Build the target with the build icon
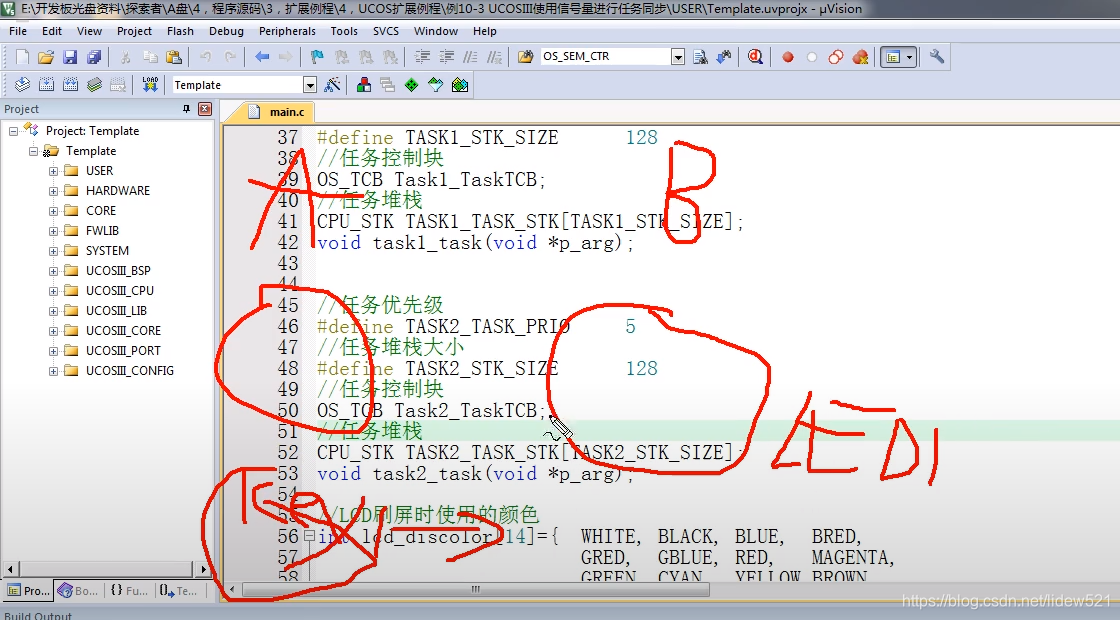This screenshot has width=1120, height=620. pos(46,85)
